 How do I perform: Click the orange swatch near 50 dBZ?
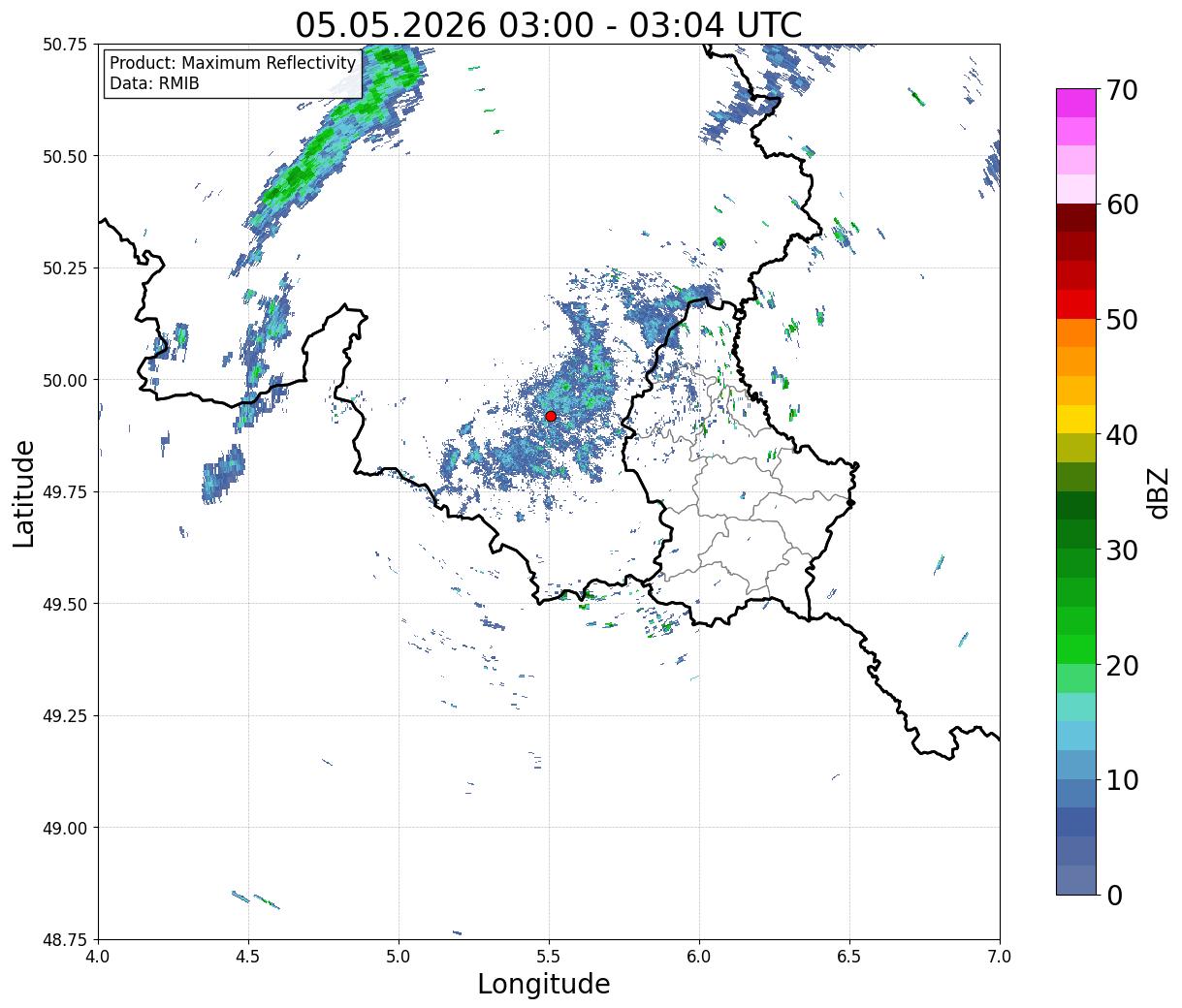click(x=1076, y=332)
